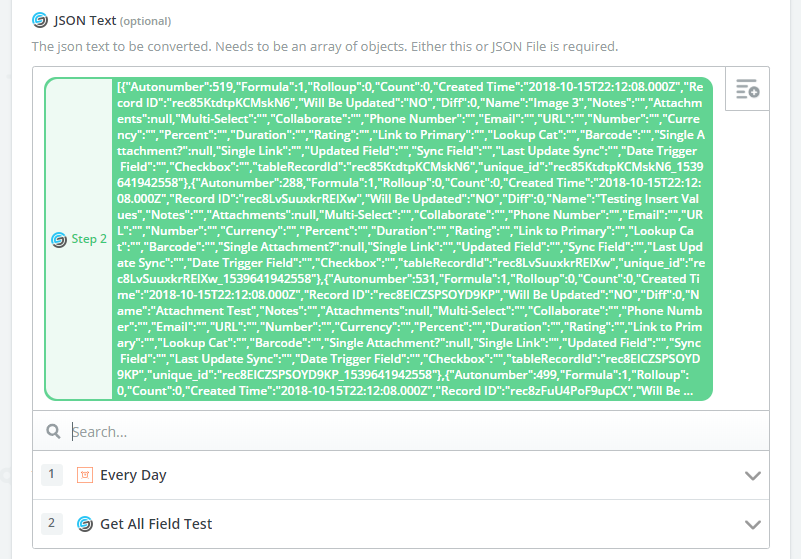Click the orange Every Day schedule icon
This screenshot has width=801, height=559.
click(x=85, y=475)
